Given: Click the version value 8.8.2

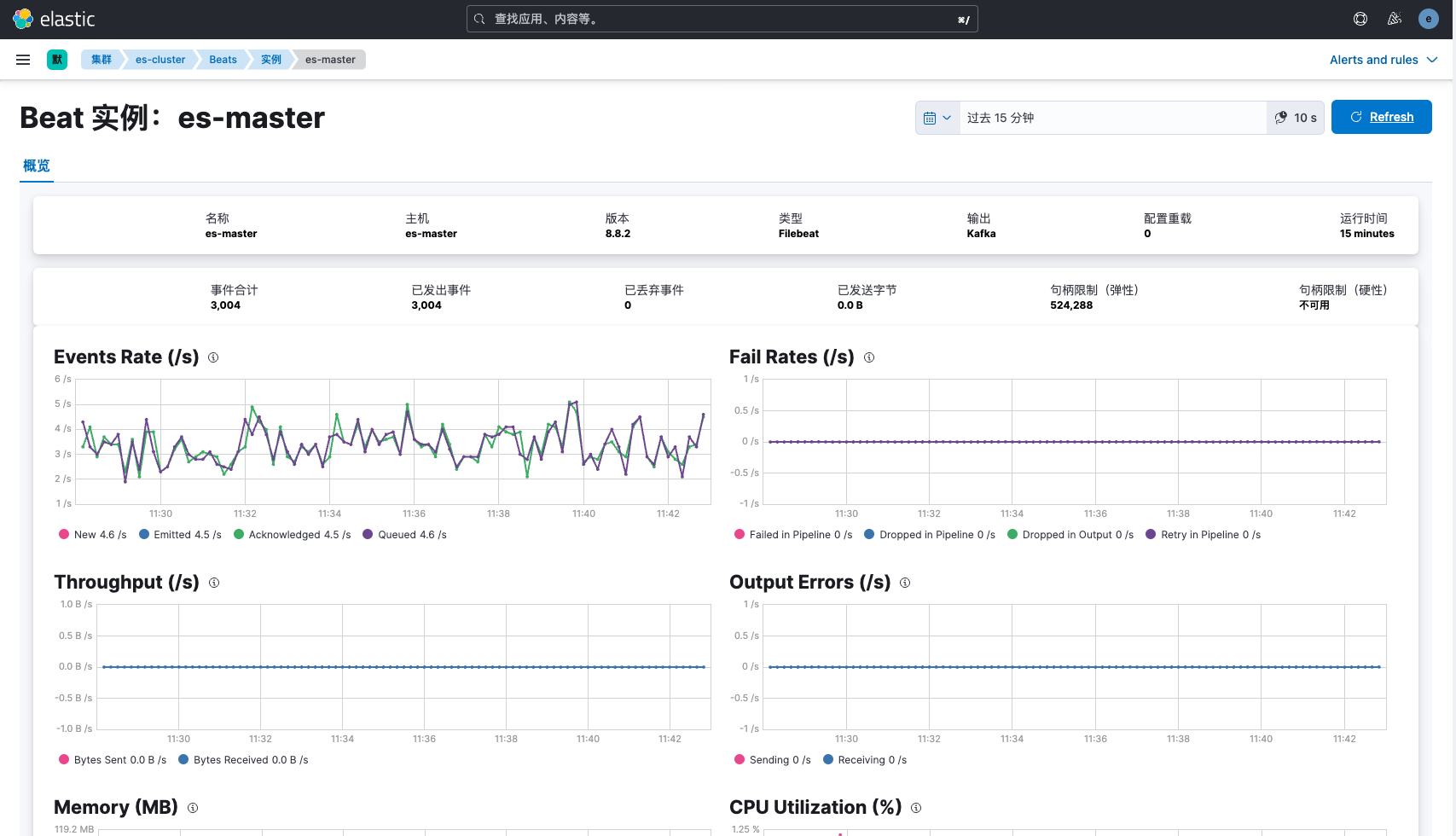Looking at the screenshot, I should click(x=618, y=234).
